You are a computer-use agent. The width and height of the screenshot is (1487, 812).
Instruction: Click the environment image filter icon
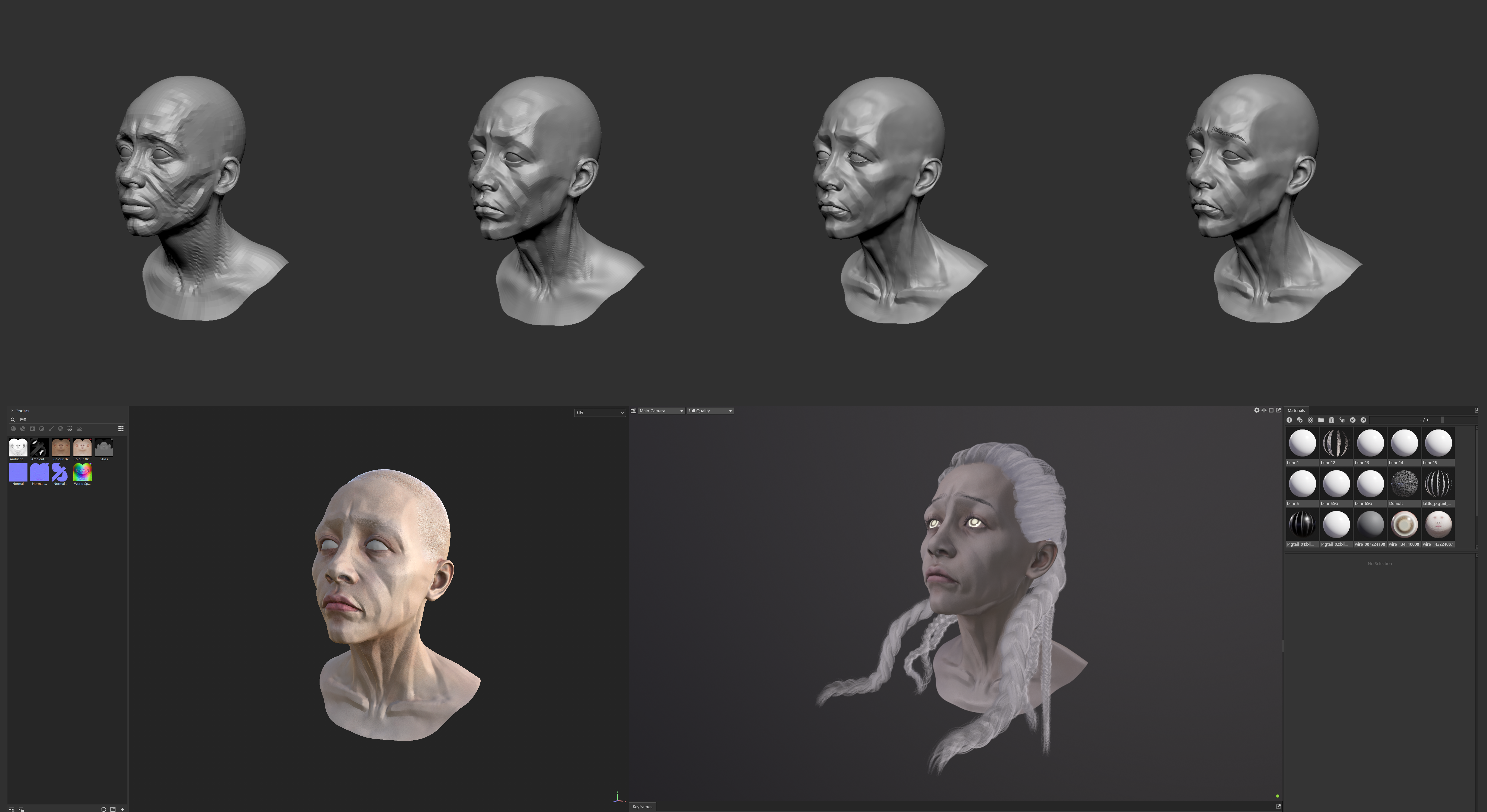click(x=80, y=429)
